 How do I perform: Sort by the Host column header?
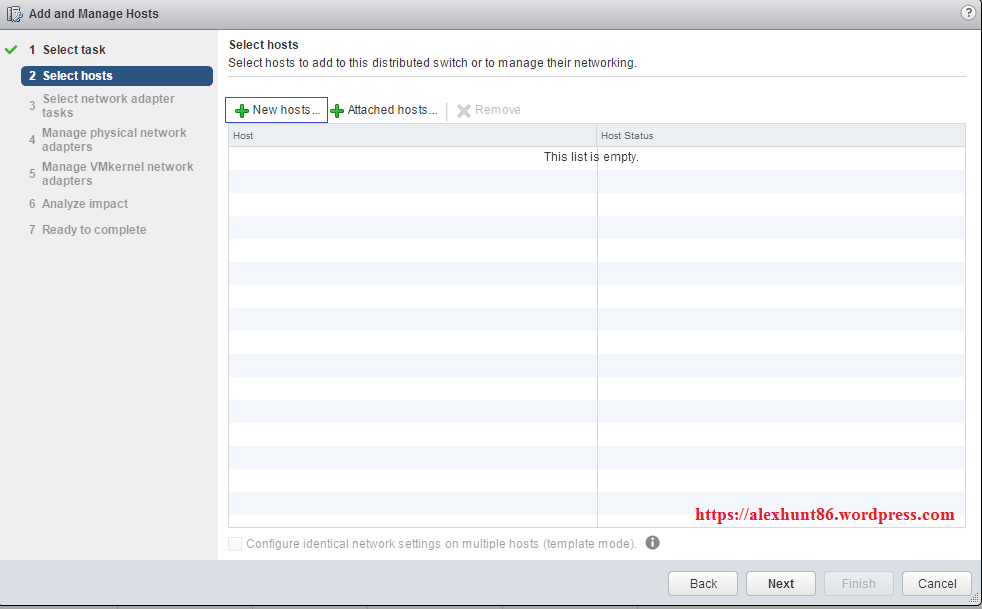(x=412, y=135)
